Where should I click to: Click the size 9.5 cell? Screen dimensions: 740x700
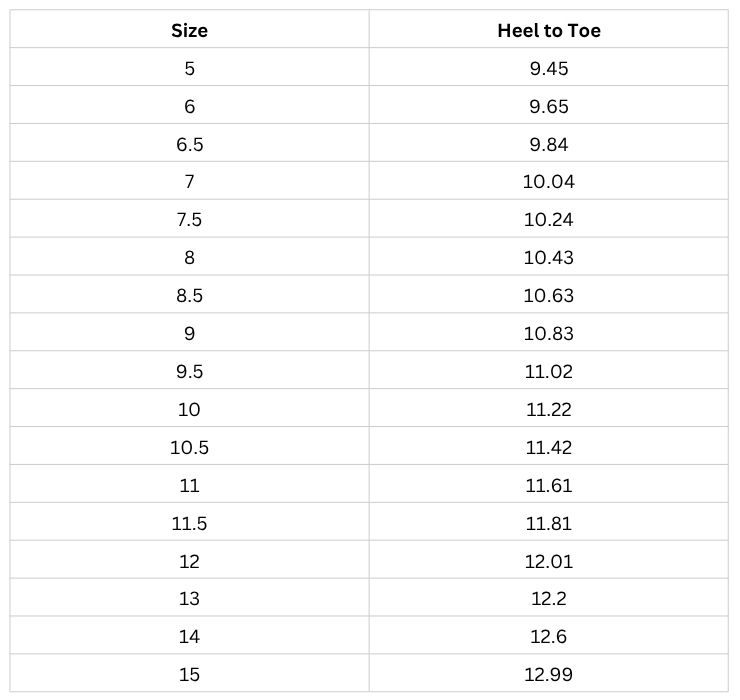(x=189, y=372)
